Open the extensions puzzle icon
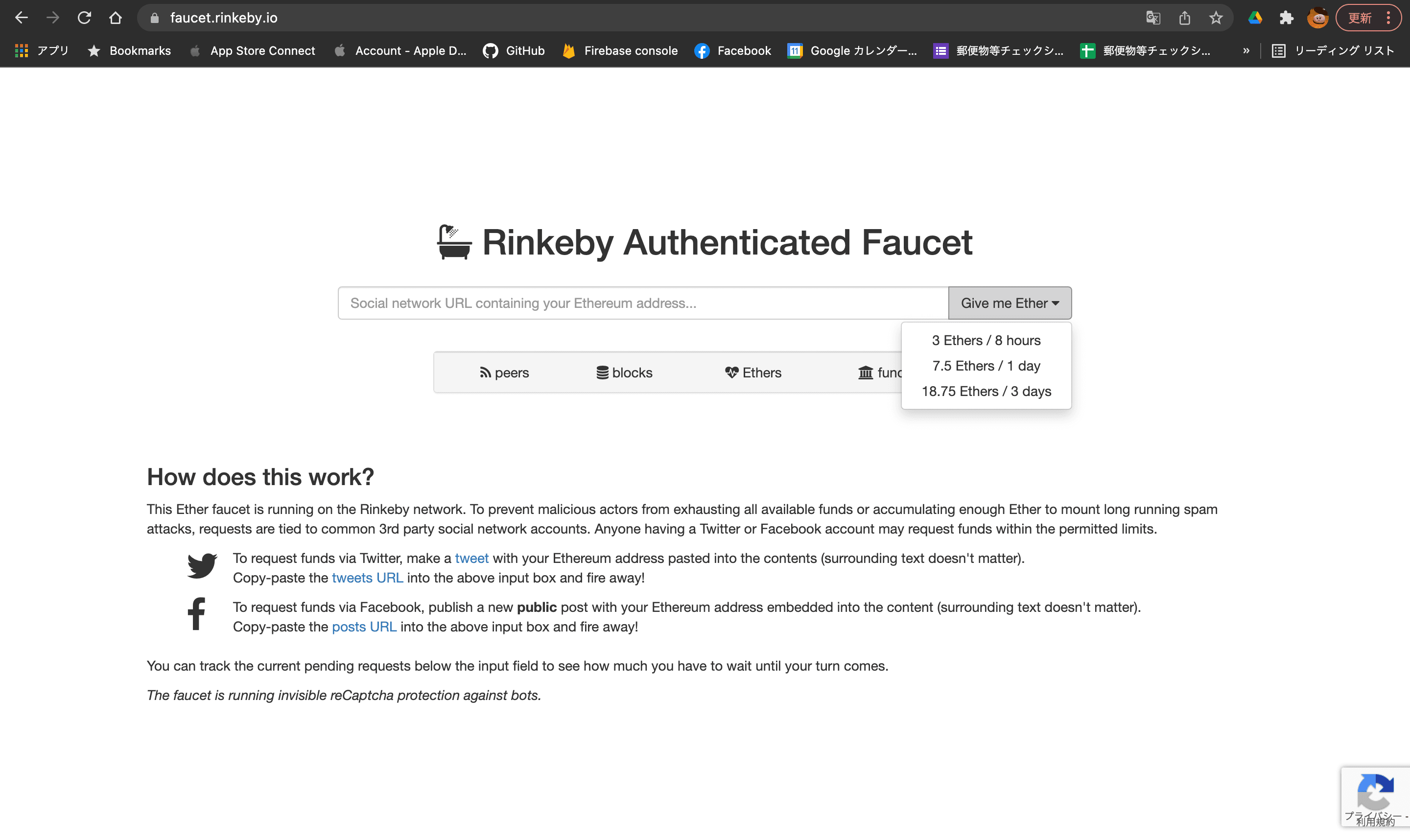This screenshot has width=1410, height=840. 1286,18
